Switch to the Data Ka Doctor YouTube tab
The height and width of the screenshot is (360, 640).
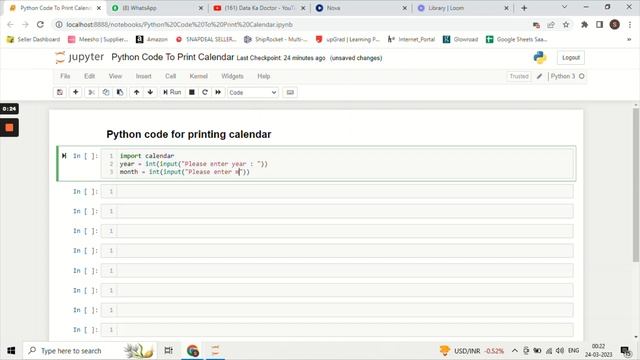pos(259,8)
